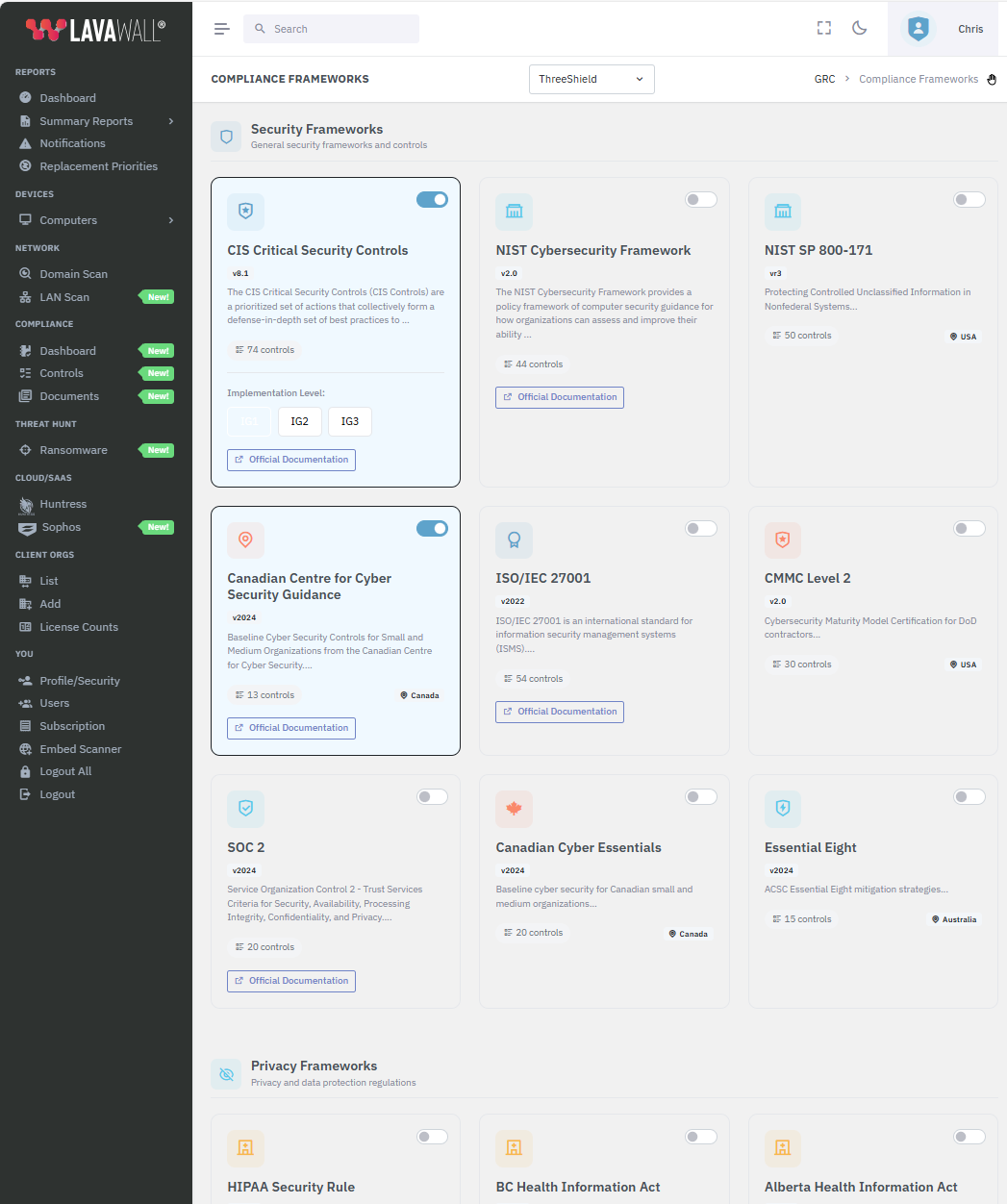Open ISO/IEC 27001 Official Documentation link
Viewport: 1007px width, 1204px height.
pos(560,712)
